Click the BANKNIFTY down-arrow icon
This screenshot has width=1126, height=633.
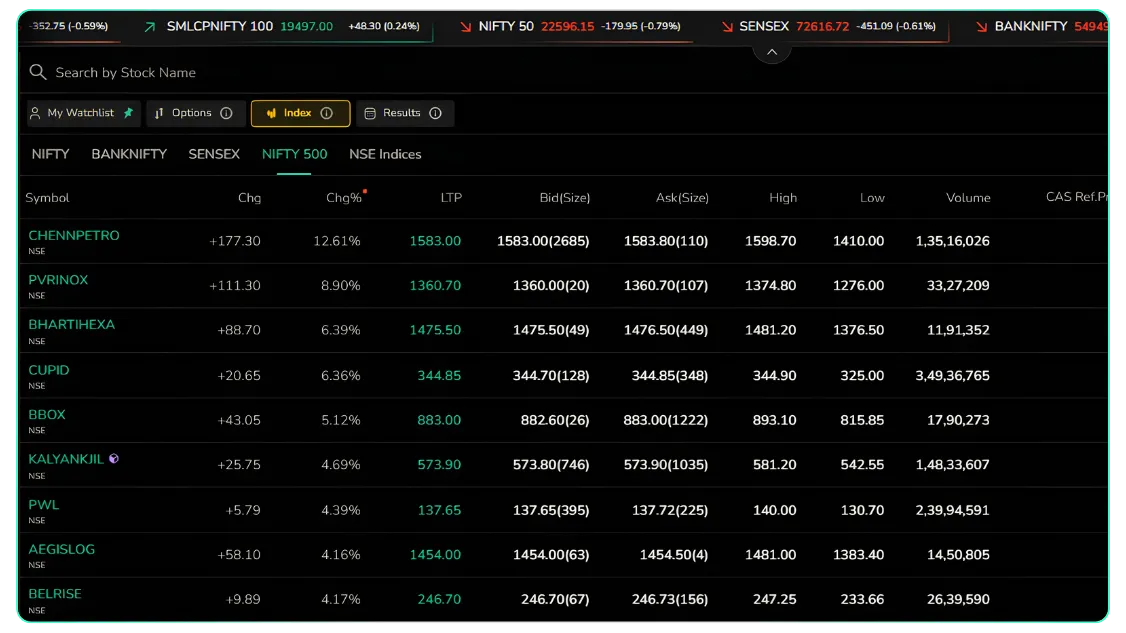(981, 27)
